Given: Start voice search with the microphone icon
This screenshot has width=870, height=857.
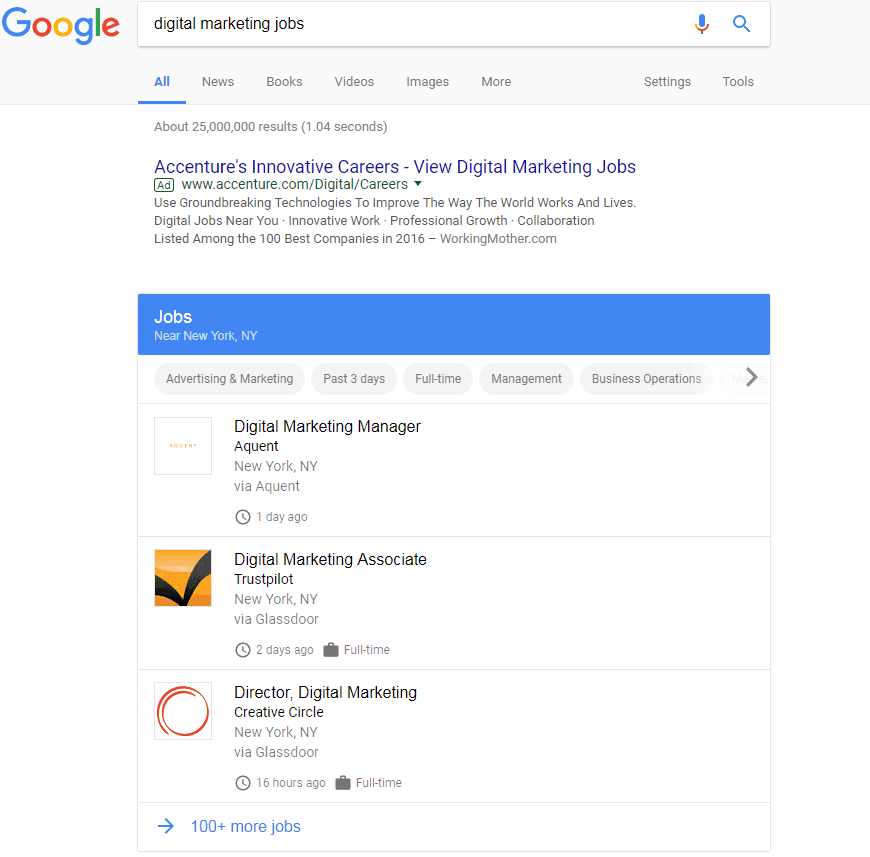Looking at the screenshot, I should click(x=701, y=24).
